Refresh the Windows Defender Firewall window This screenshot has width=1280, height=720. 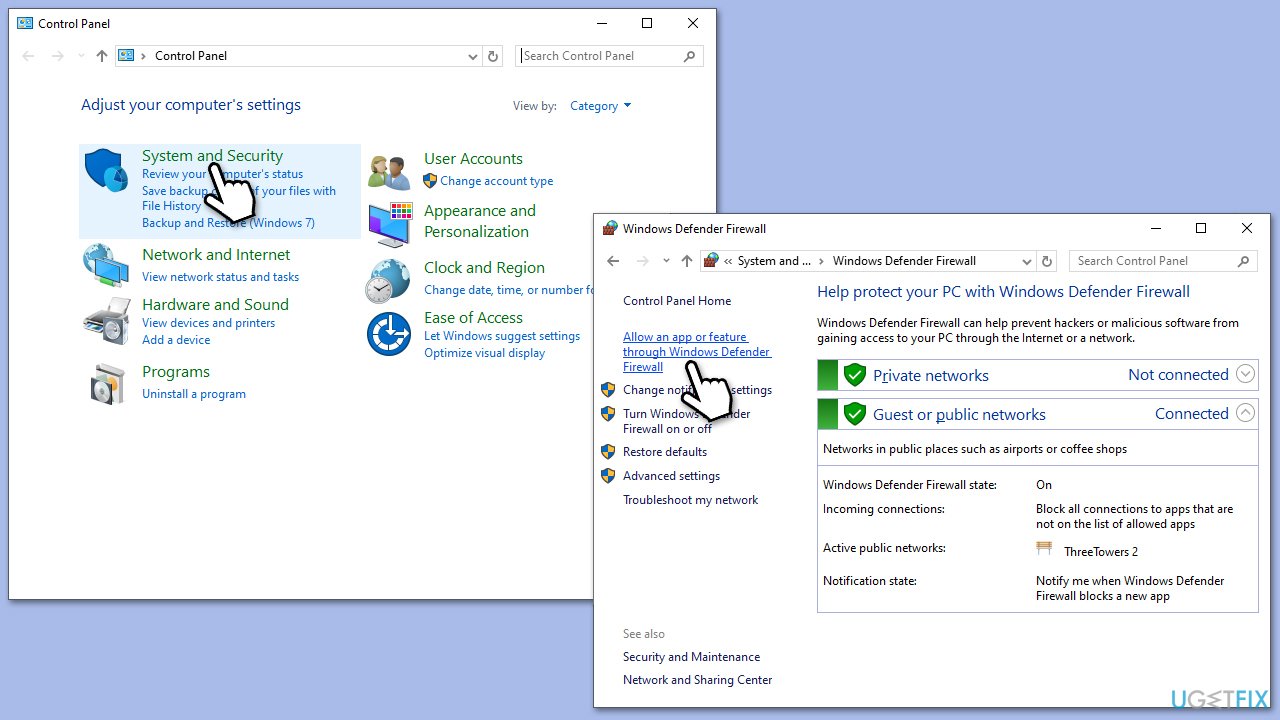[1047, 261]
